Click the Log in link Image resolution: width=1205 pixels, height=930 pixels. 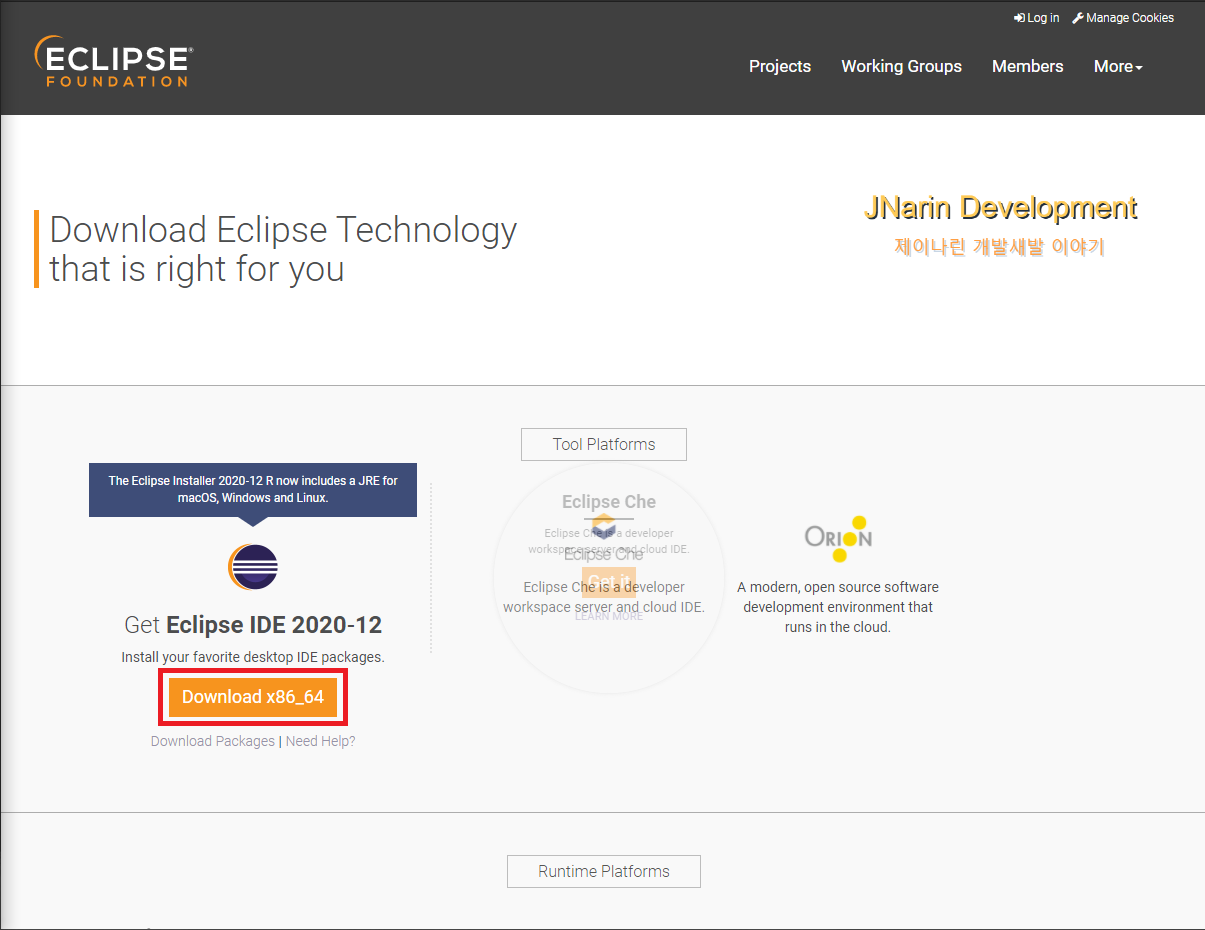point(1036,18)
